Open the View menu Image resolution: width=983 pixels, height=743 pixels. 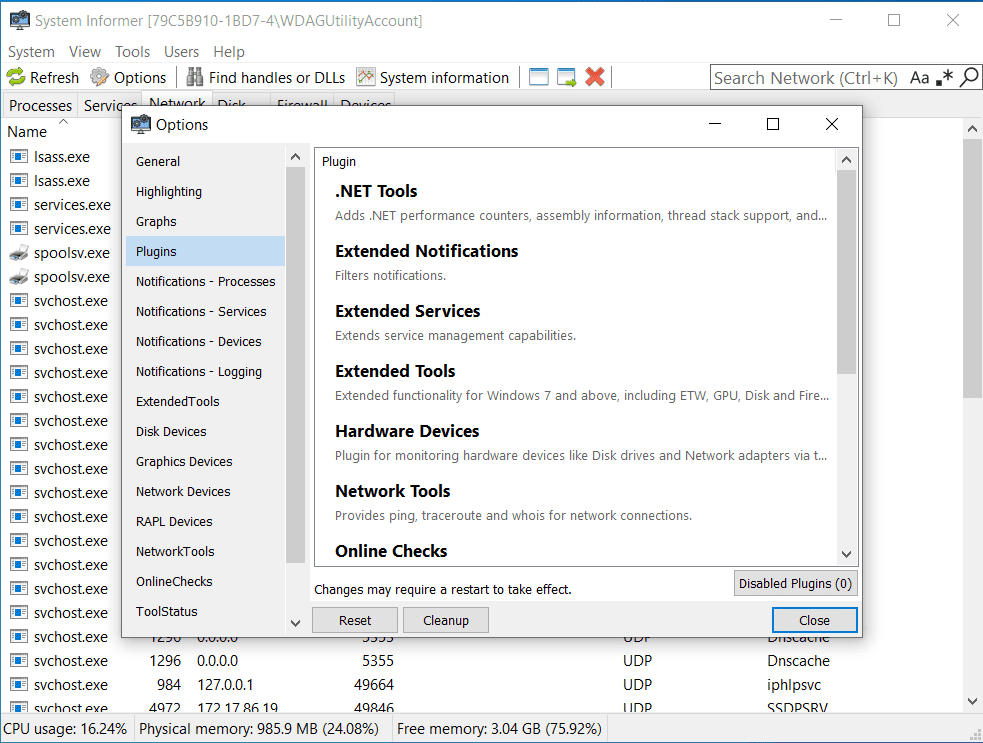(x=85, y=51)
